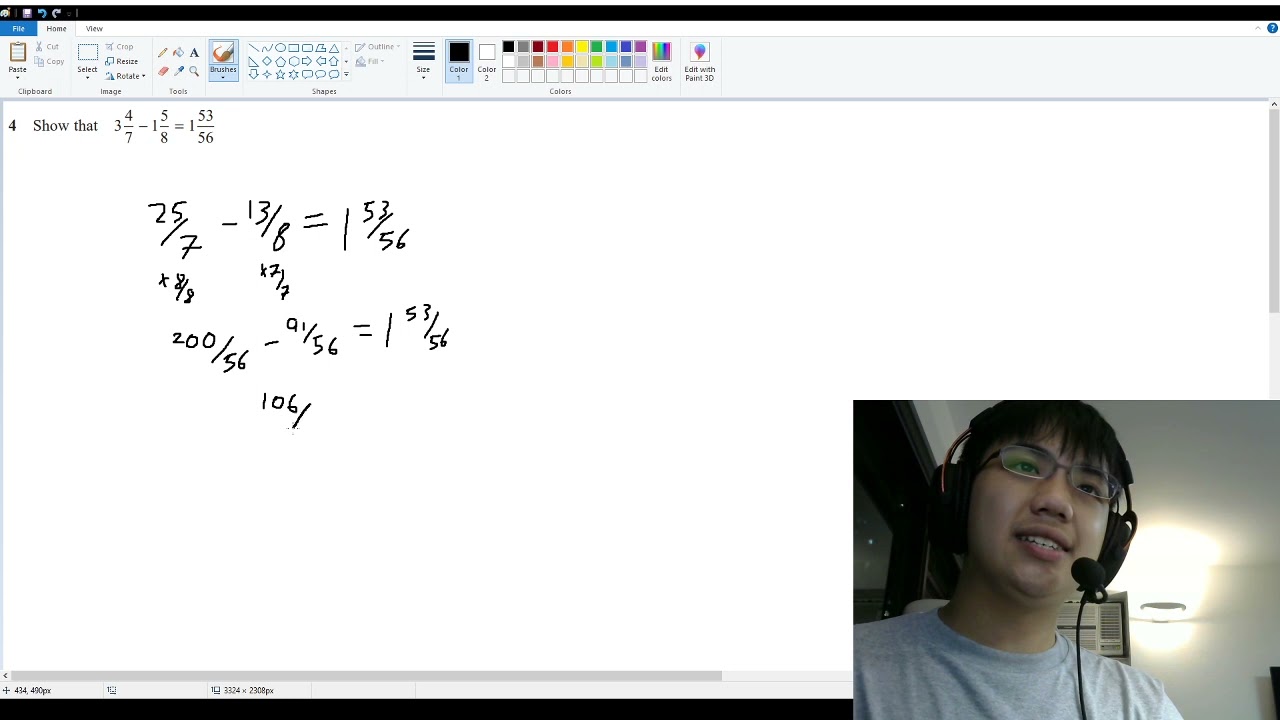
Task: Switch to the View tab
Action: click(x=94, y=28)
